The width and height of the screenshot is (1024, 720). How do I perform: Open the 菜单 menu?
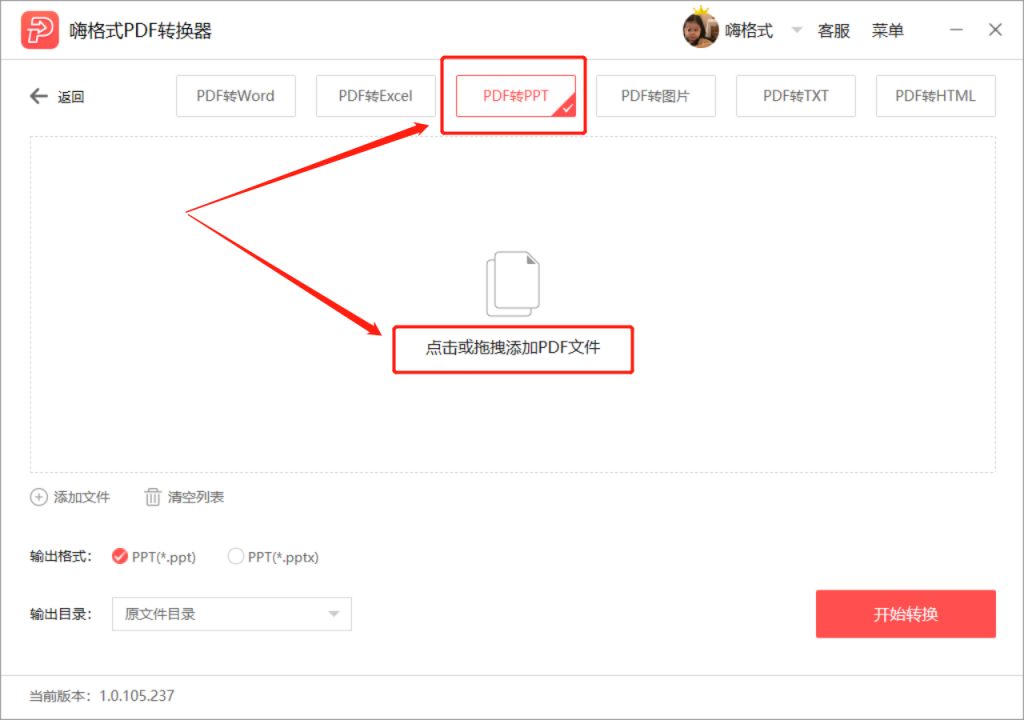tap(888, 31)
